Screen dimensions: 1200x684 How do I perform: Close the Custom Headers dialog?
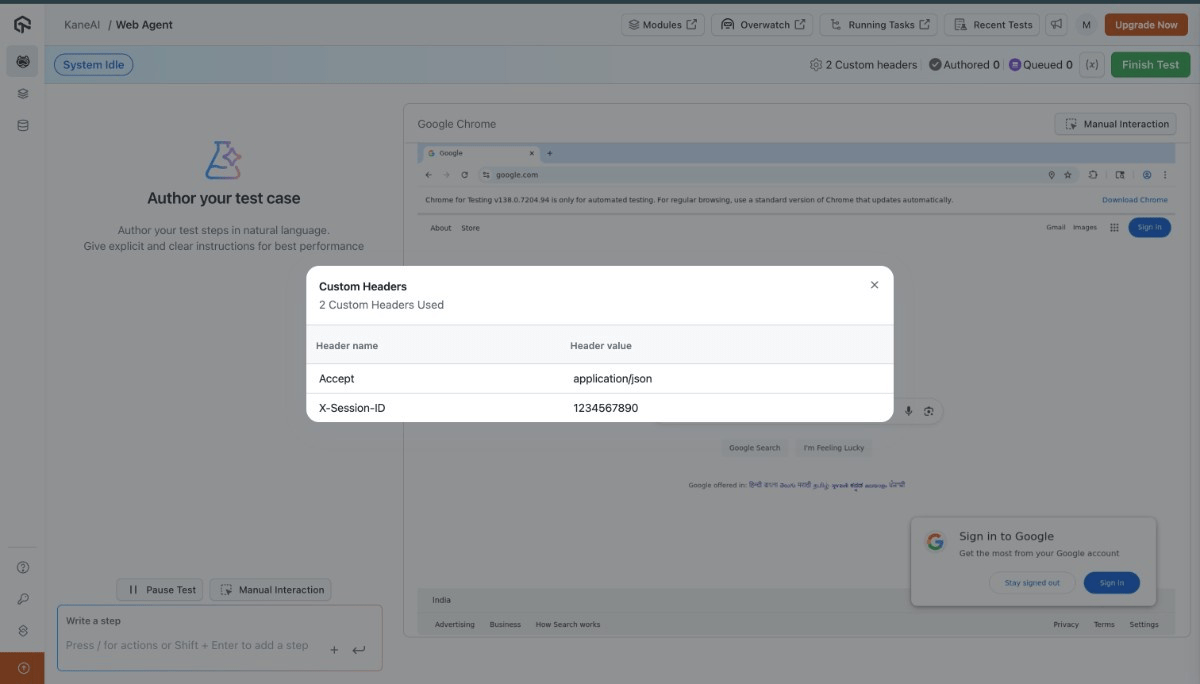[874, 285]
